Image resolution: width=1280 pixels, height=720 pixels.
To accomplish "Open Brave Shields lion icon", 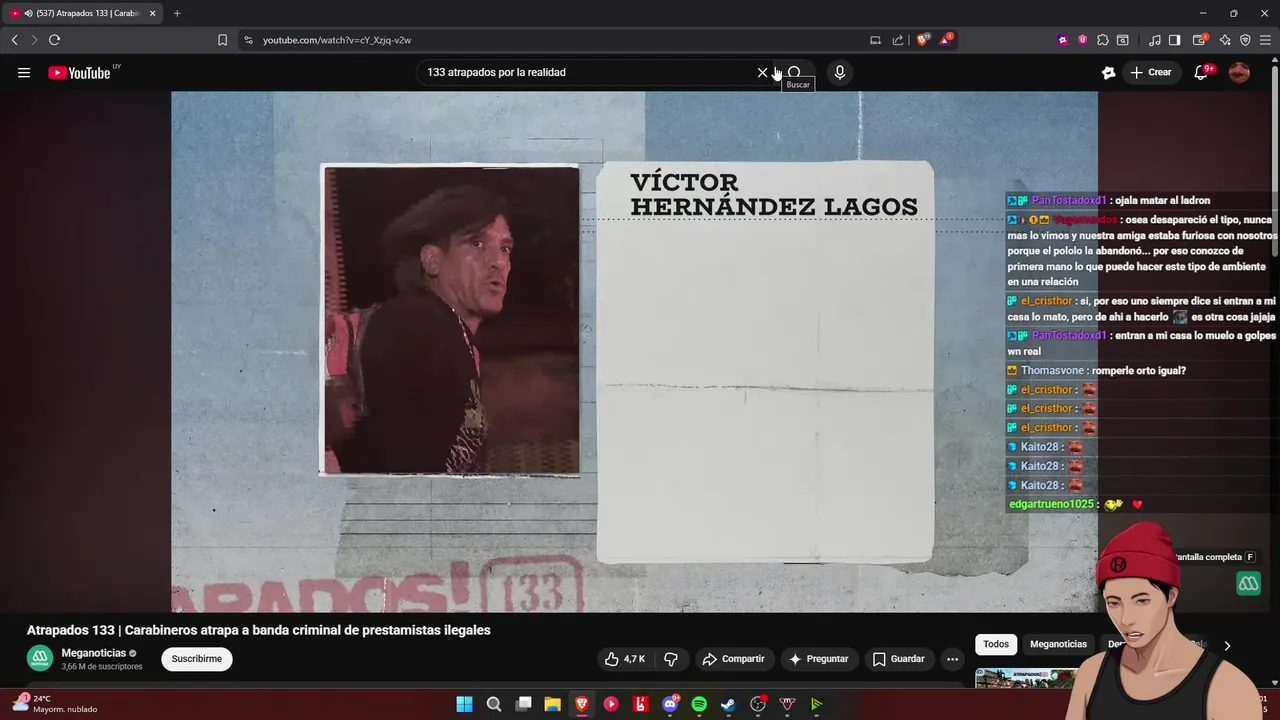I will click(x=922, y=40).
